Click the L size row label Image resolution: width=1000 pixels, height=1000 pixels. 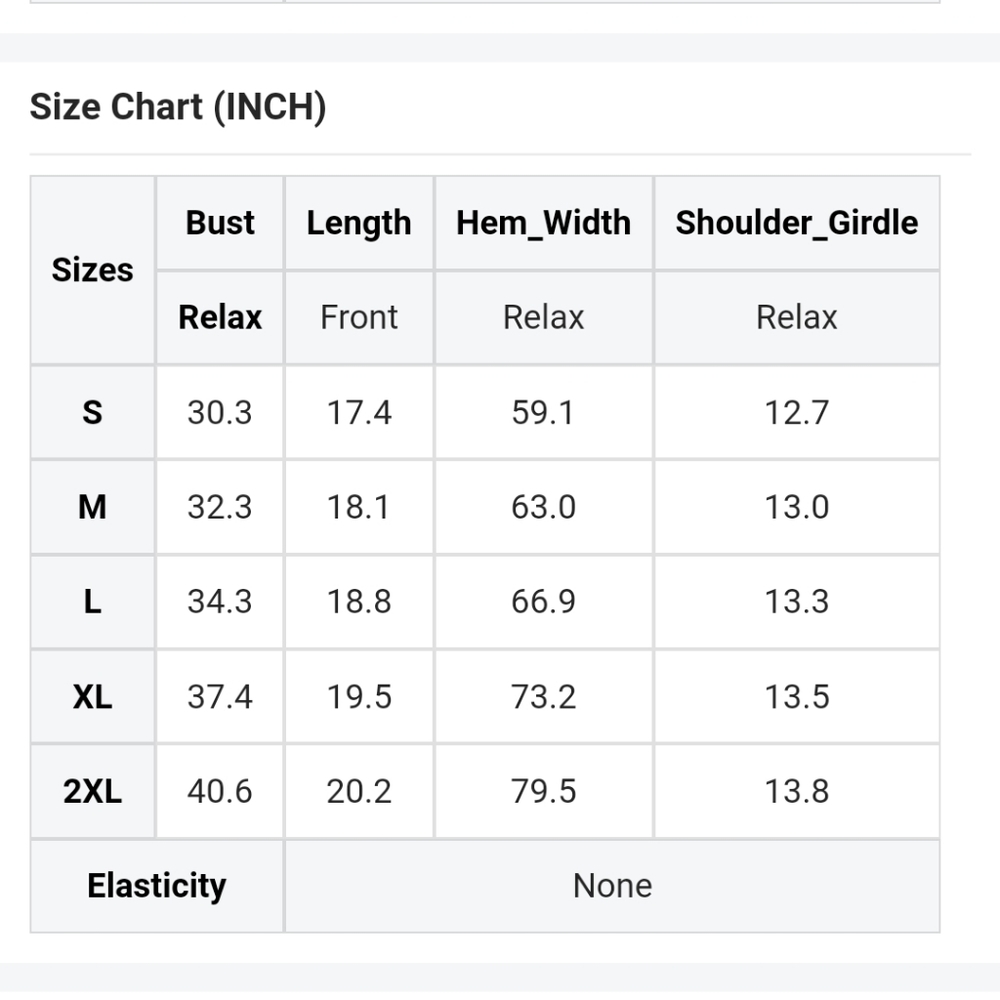(92, 602)
